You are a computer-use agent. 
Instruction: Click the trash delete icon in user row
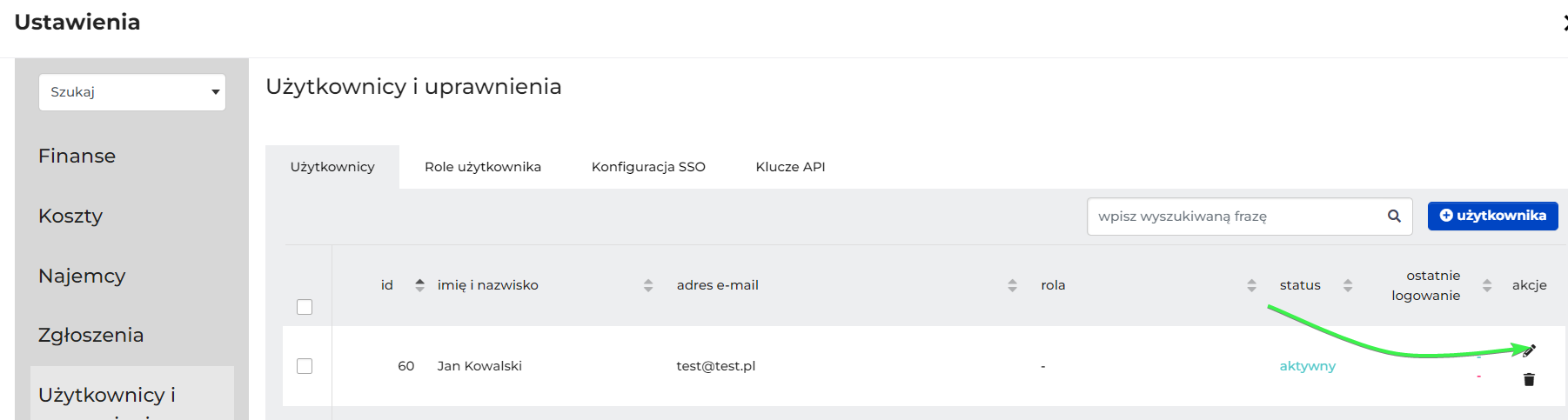1529,379
